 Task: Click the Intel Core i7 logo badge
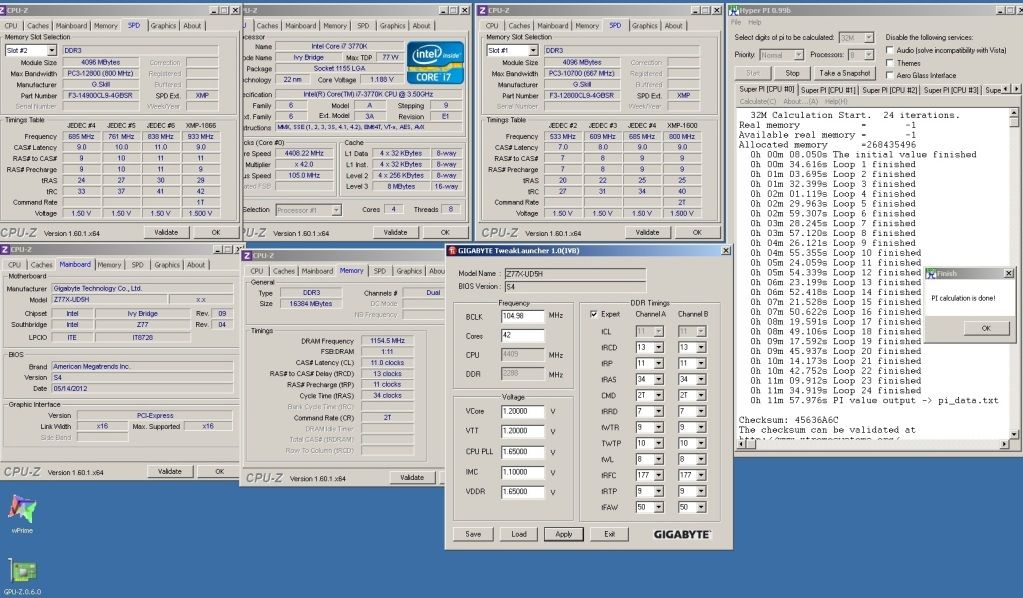pyautogui.click(x=434, y=62)
